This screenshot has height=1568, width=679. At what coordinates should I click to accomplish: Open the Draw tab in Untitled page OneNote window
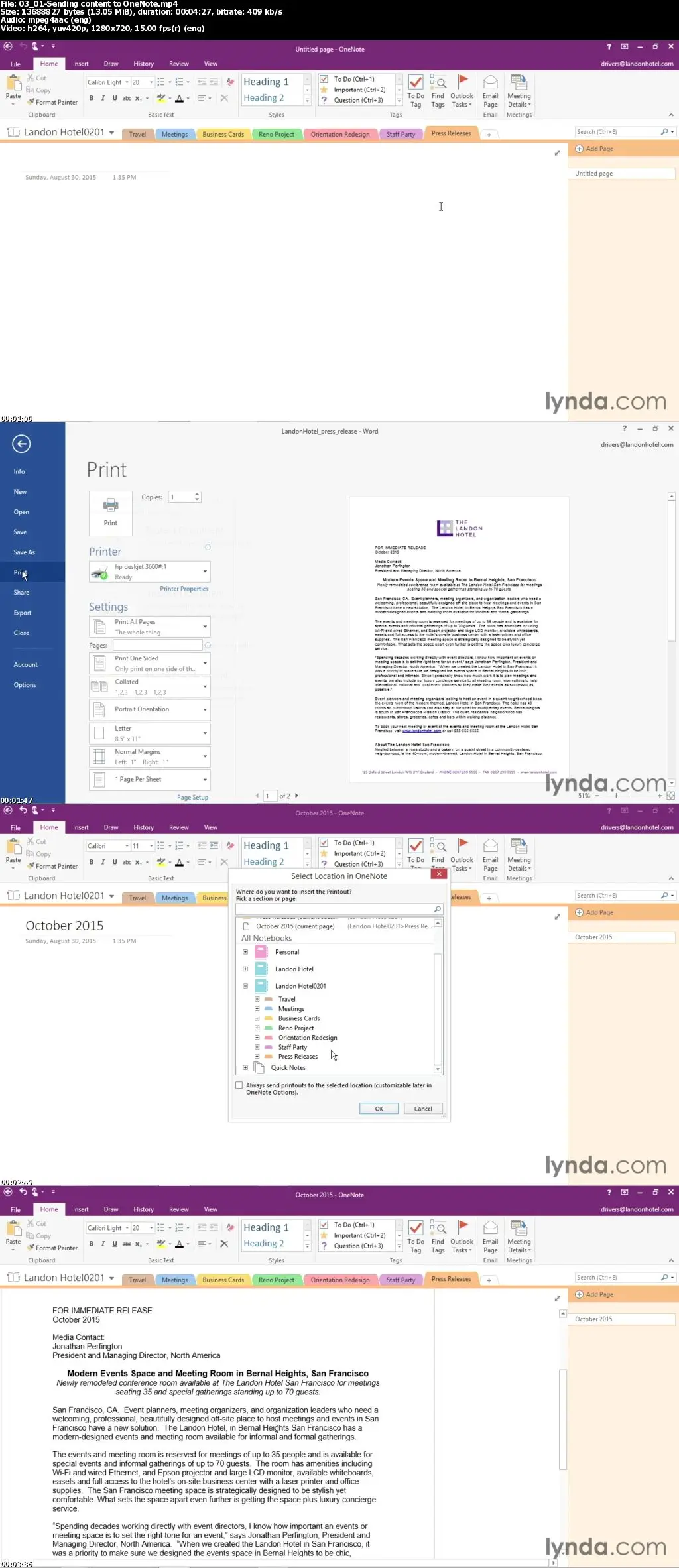[111, 64]
